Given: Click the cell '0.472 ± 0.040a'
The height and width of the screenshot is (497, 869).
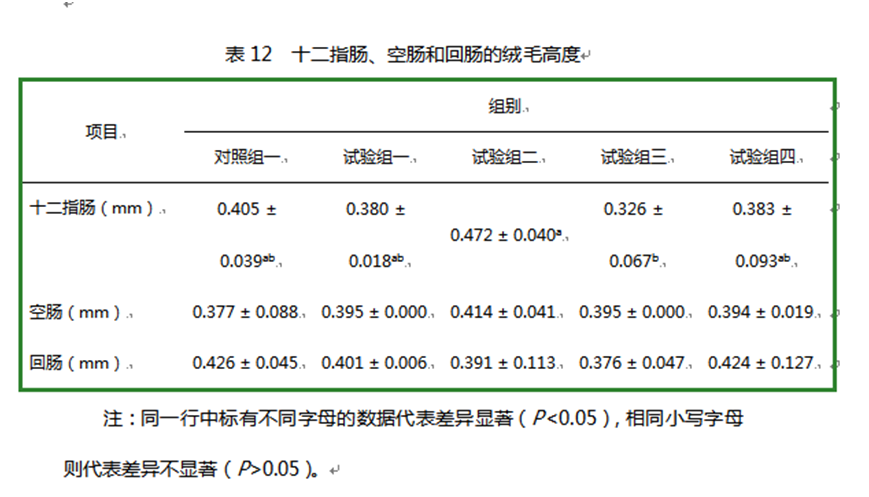Looking at the screenshot, I should tap(507, 235).
